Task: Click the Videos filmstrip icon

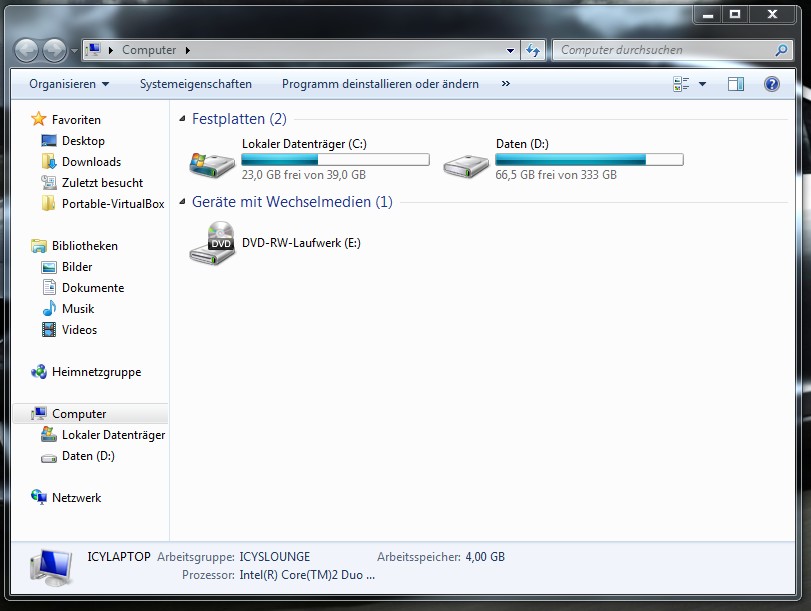Action: pyautogui.click(x=49, y=330)
